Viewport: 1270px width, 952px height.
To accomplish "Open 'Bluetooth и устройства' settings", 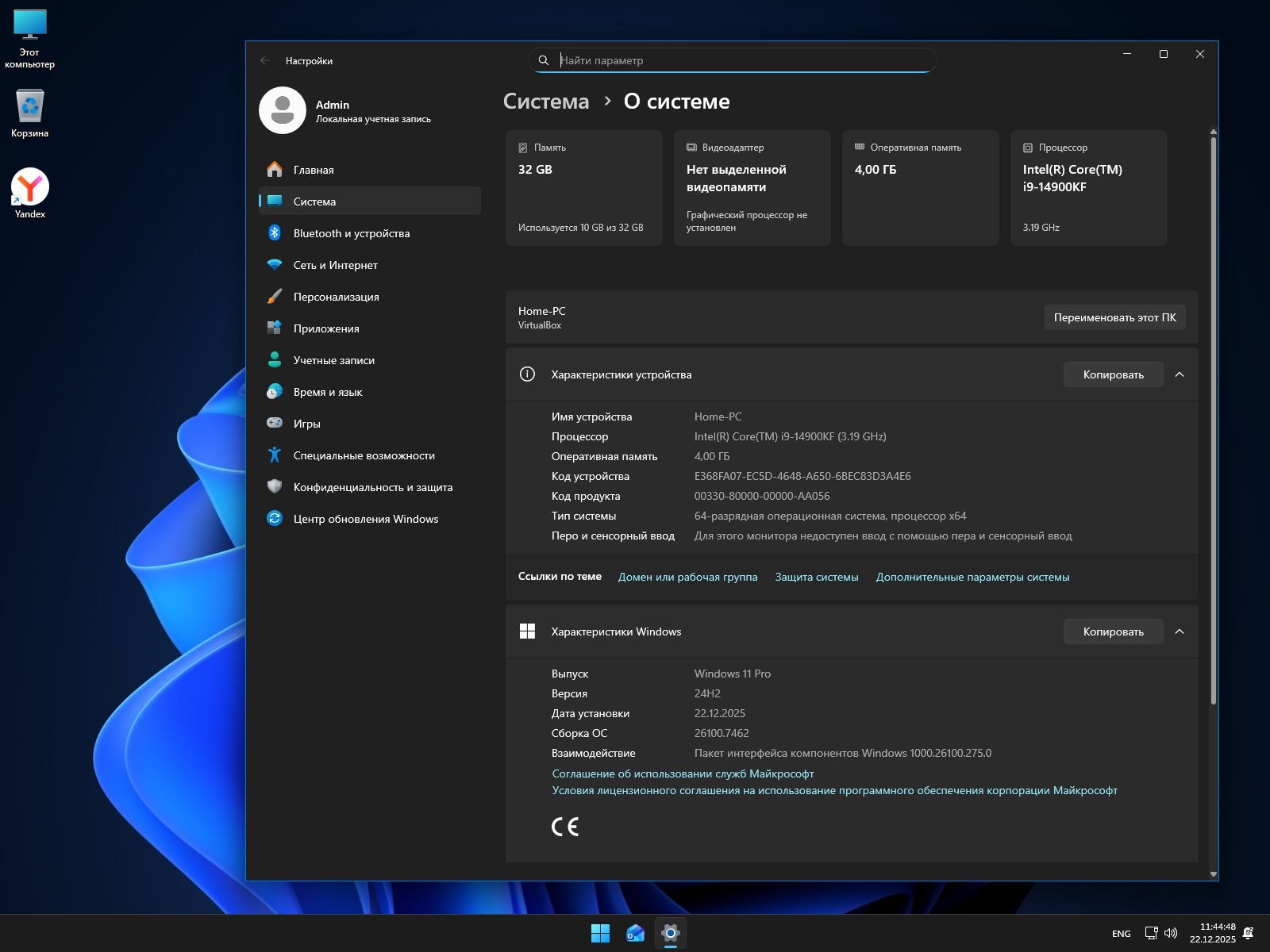I will [x=351, y=233].
